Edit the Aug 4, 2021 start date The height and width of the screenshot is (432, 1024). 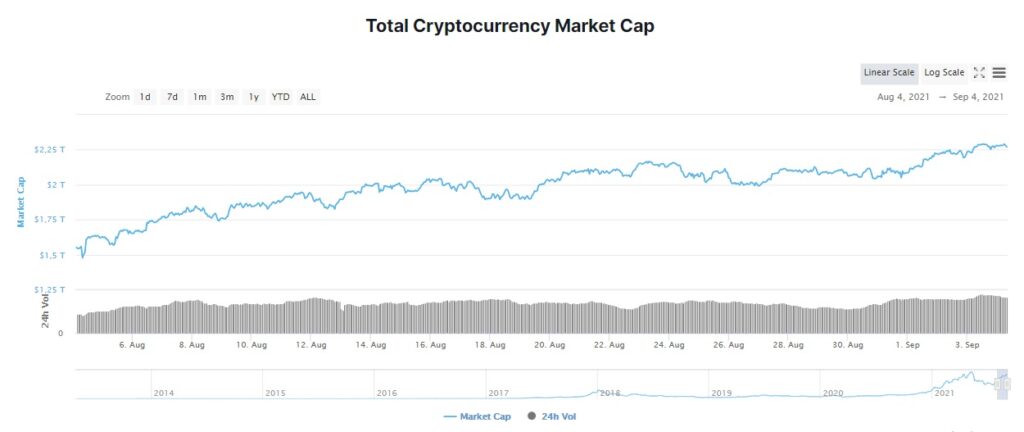905,97
